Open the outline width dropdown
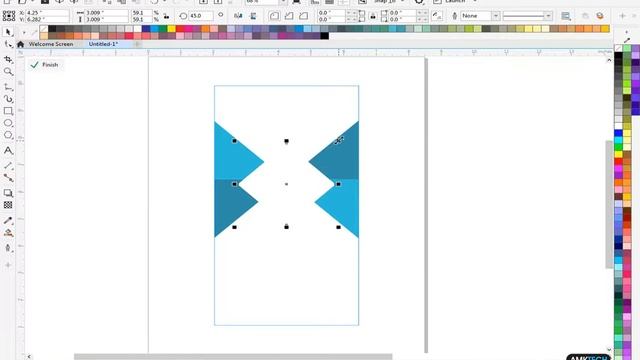640x360 pixels. point(548,16)
